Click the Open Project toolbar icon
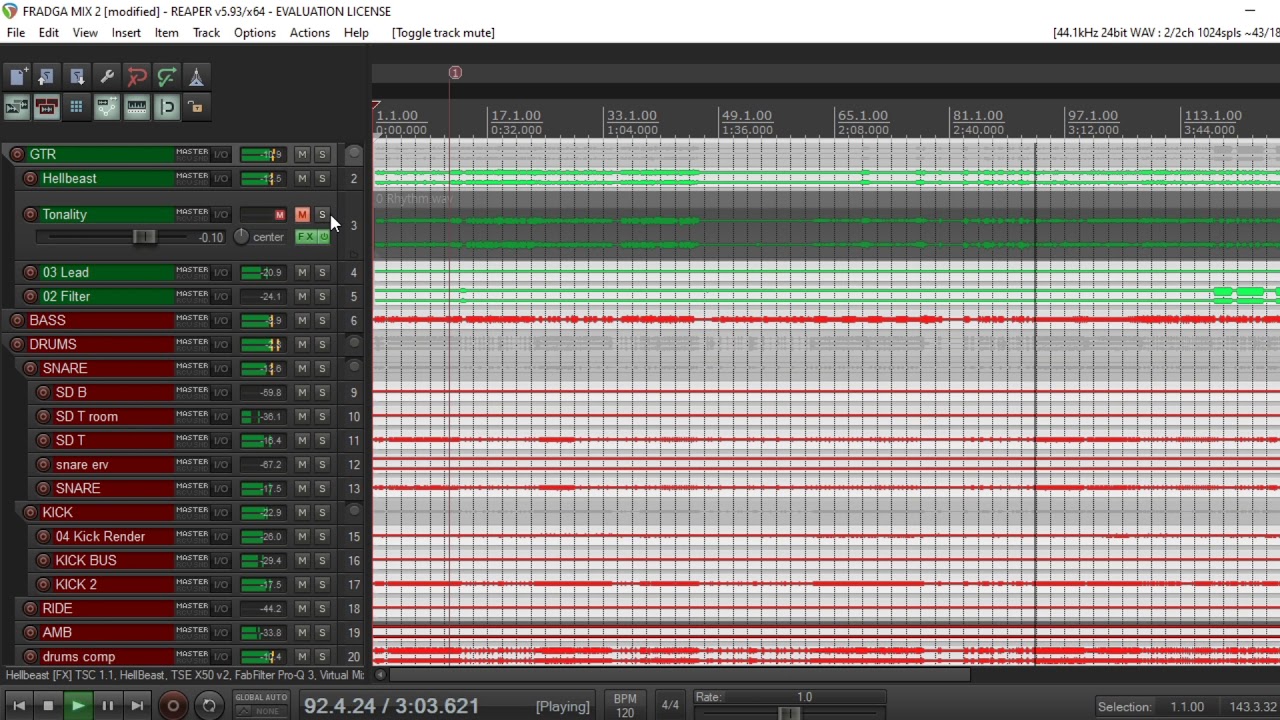 coord(47,77)
